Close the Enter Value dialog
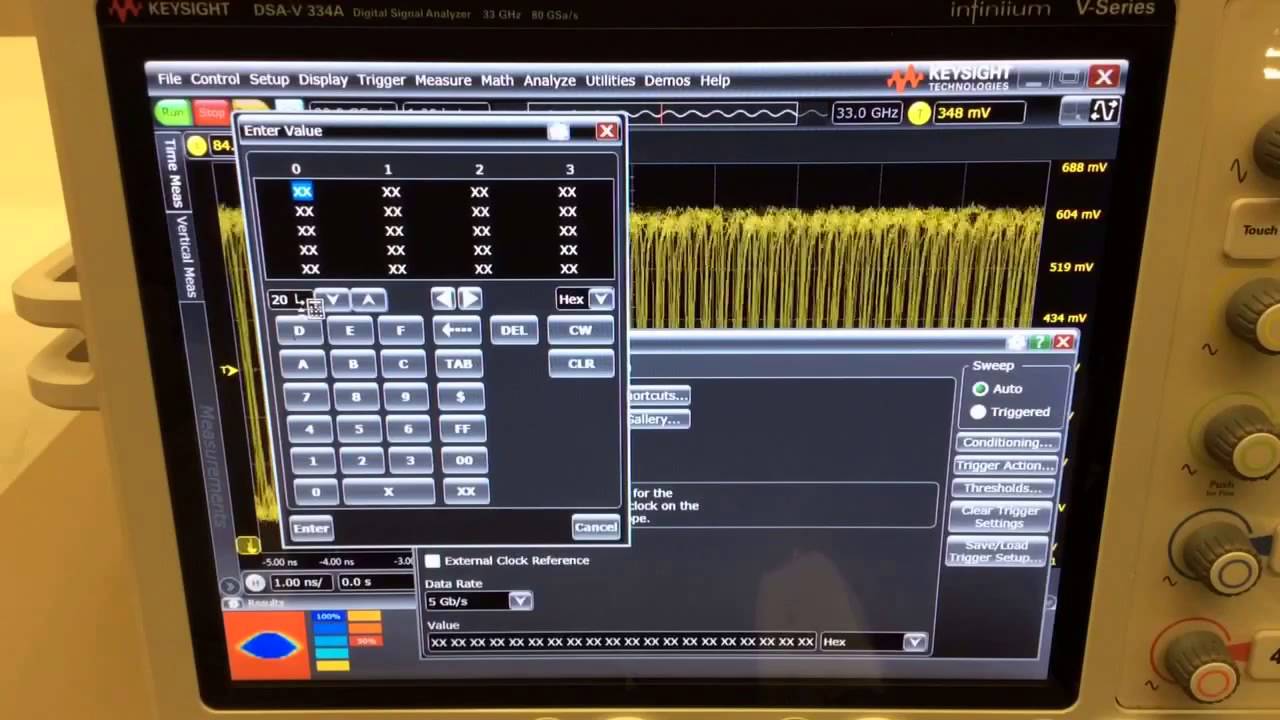 (606, 131)
